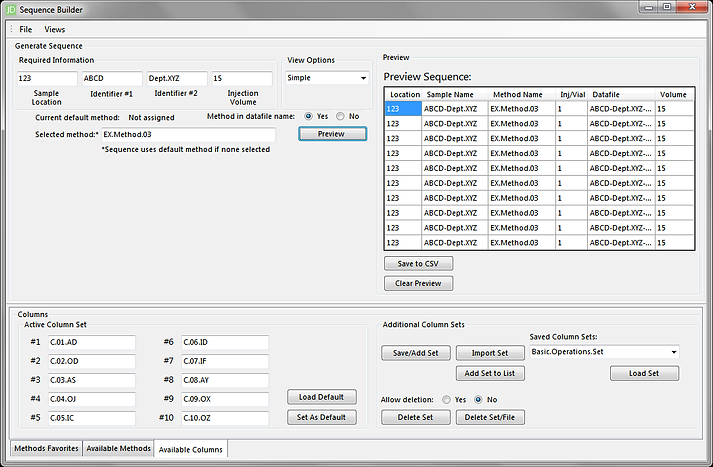Click Set As Default button

tap(321, 417)
